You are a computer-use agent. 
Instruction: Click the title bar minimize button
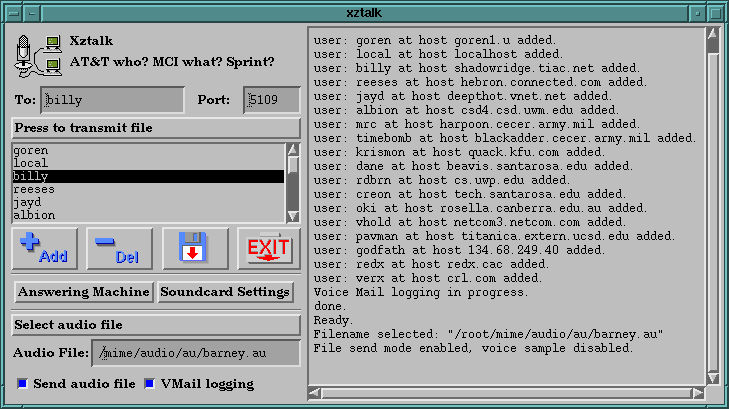coord(696,13)
